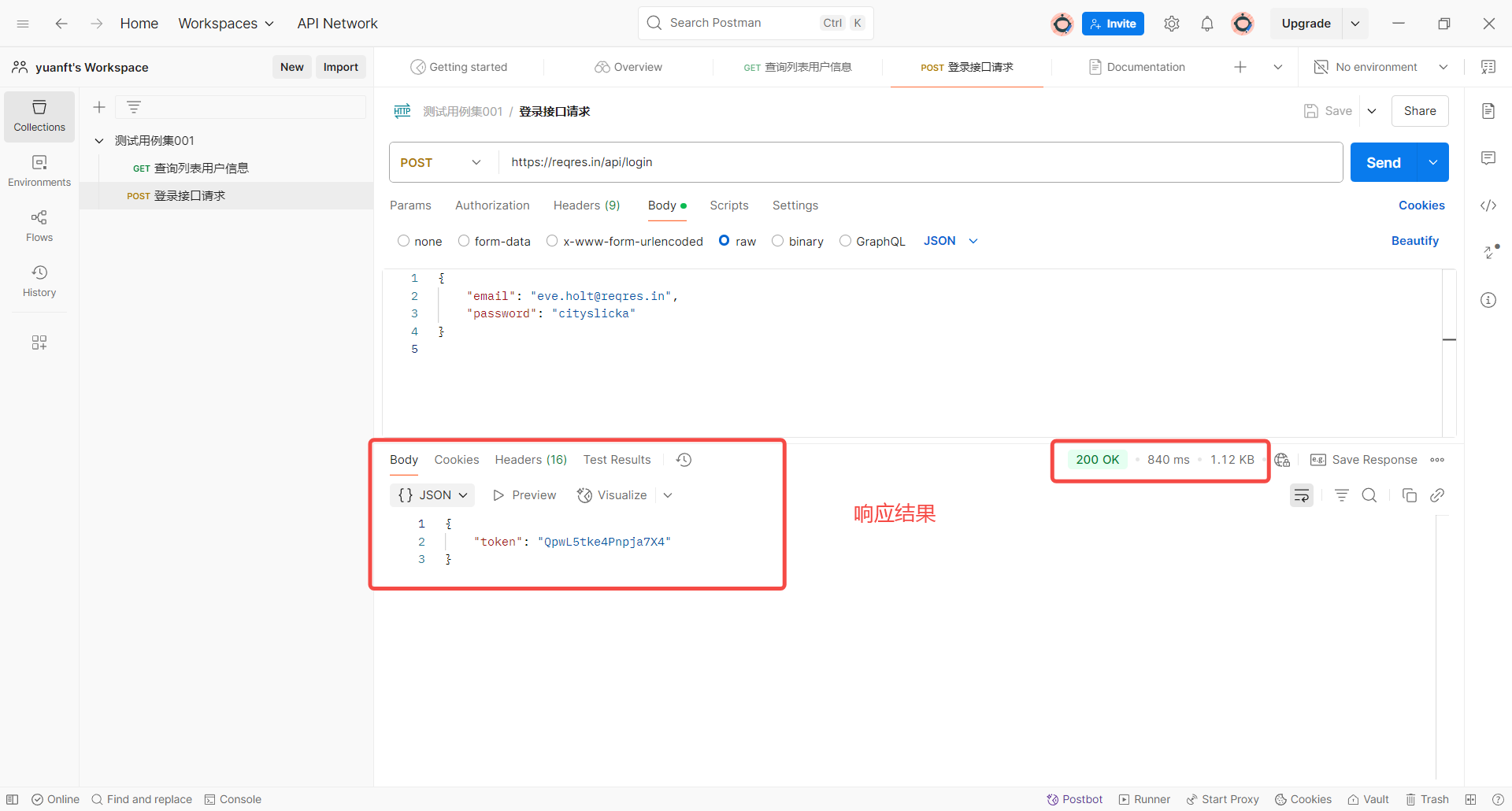Open the response Test Results tab

pos(617,460)
